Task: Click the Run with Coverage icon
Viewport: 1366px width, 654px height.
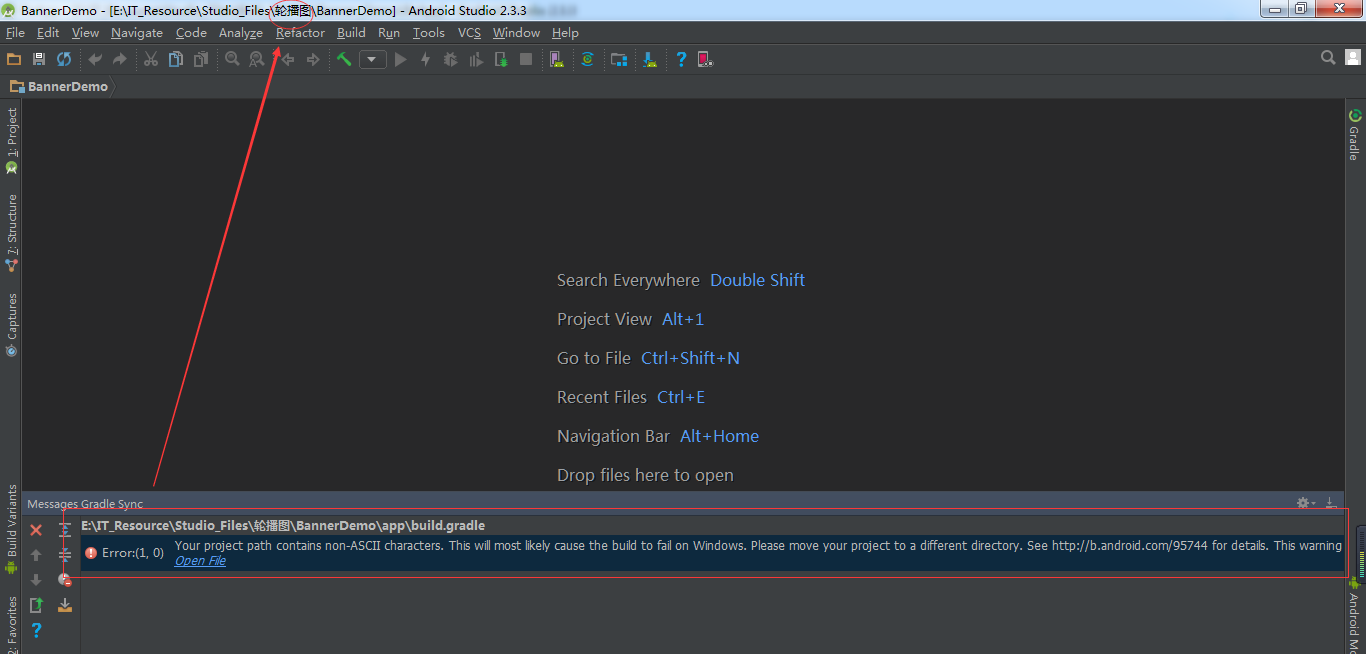Action: (x=476, y=59)
